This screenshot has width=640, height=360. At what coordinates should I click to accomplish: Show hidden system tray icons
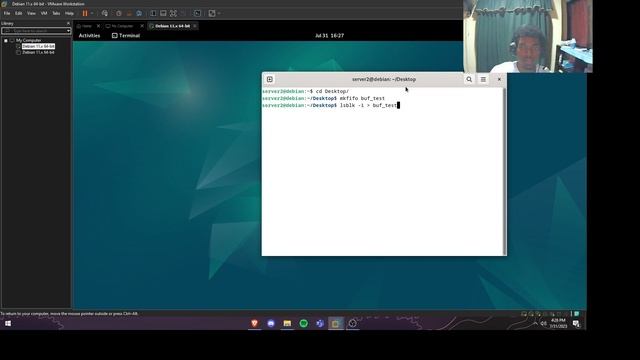coord(536,323)
